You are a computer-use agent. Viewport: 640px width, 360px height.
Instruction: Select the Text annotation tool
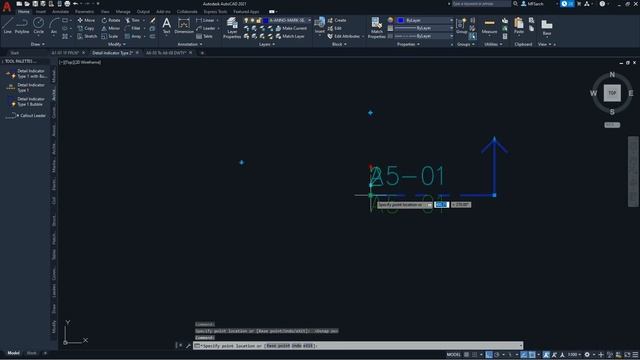[x=166, y=26]
